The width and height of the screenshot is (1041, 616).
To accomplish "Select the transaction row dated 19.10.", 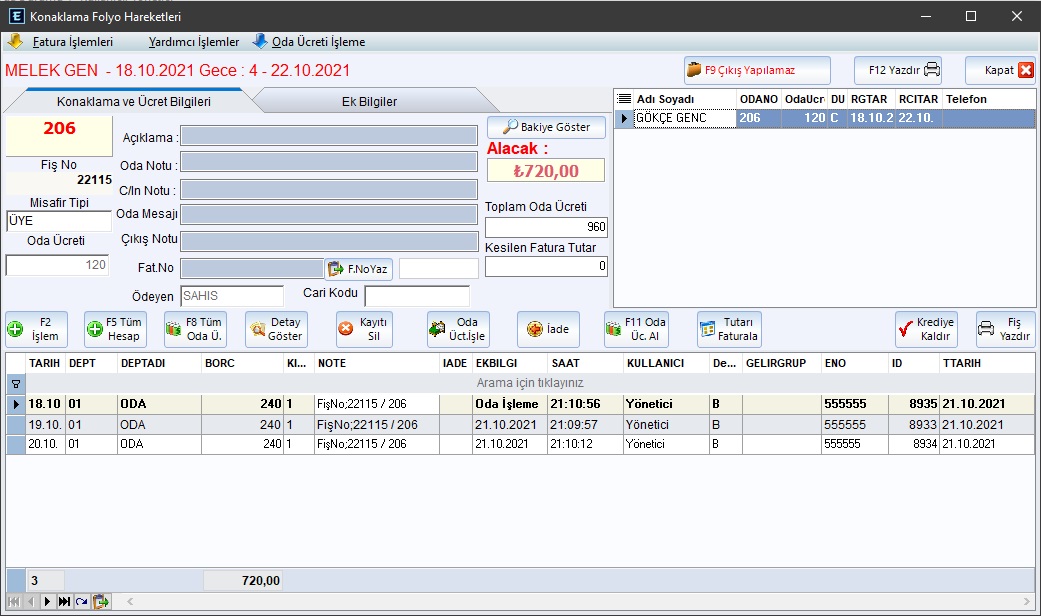I will click(520, 424).
